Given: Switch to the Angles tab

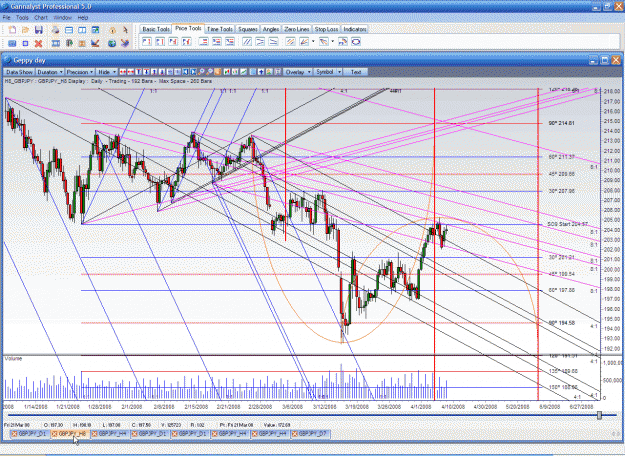Looking at the screenshot, I should [x=271, y=29].
